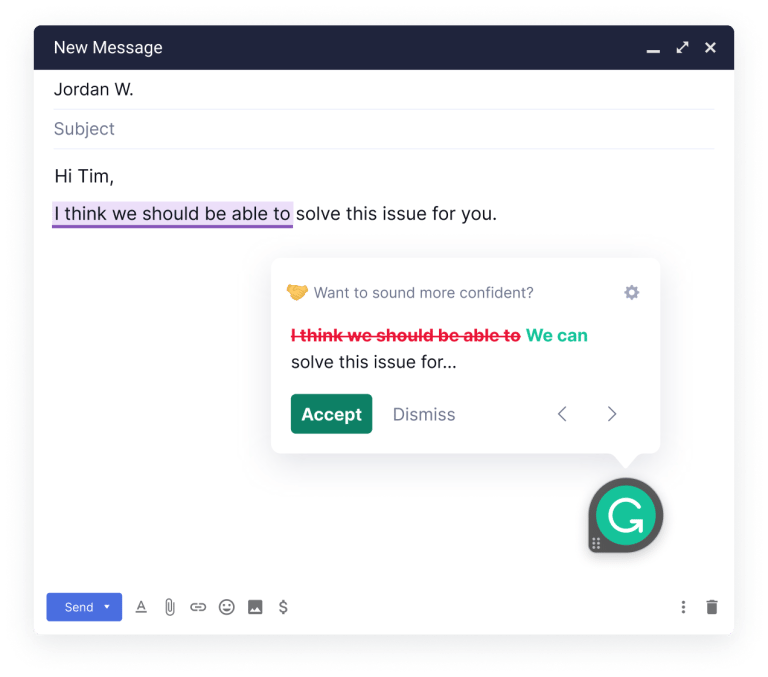This screenshot has width=768, height=677.
Task: Go to the next suggestion arrow
Action: 611,414
